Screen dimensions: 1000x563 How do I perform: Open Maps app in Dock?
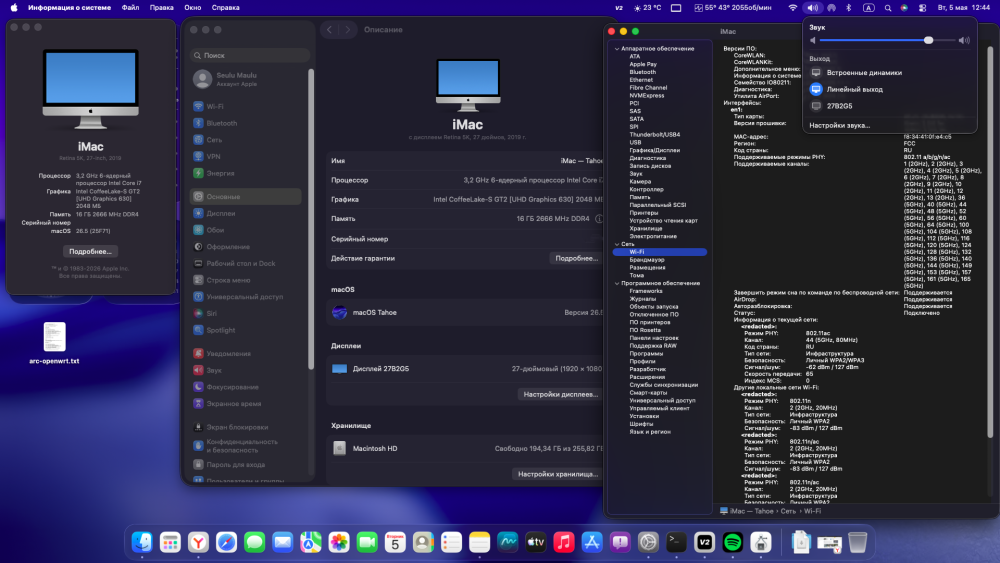pos(311,542)
